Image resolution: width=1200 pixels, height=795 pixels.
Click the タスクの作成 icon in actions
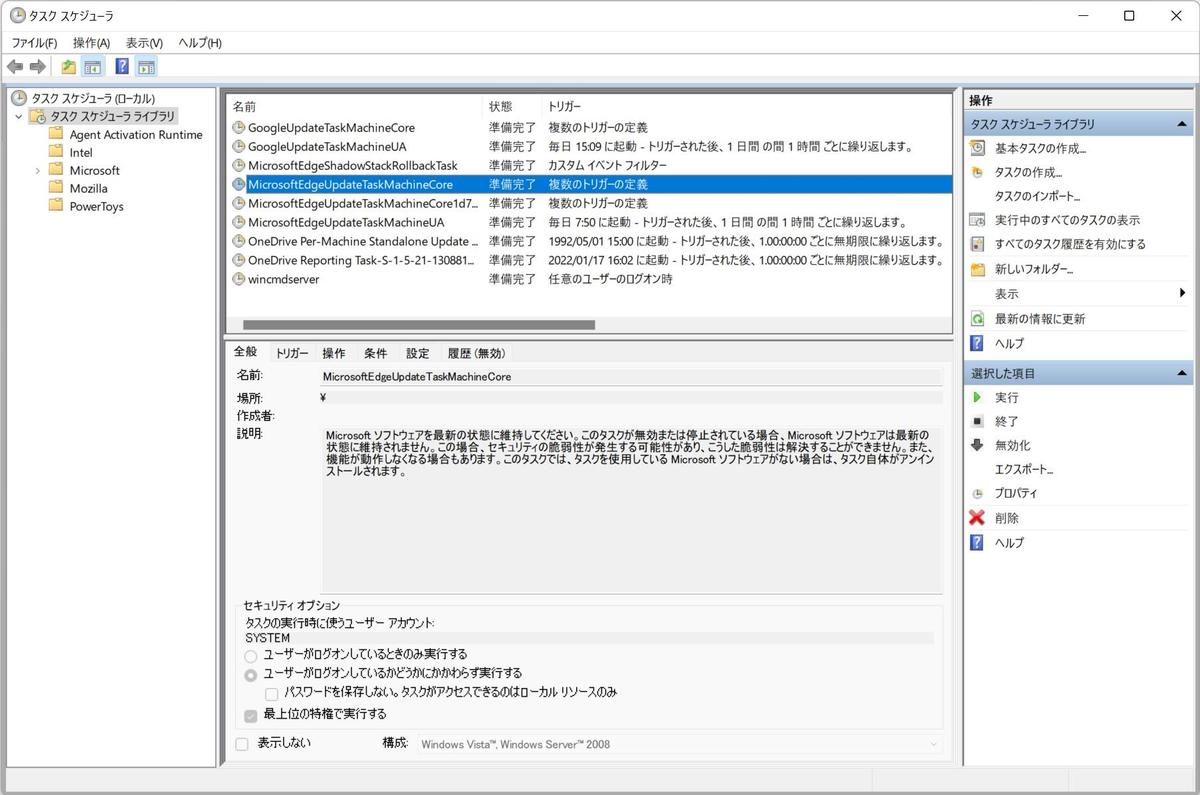(978, 172)
